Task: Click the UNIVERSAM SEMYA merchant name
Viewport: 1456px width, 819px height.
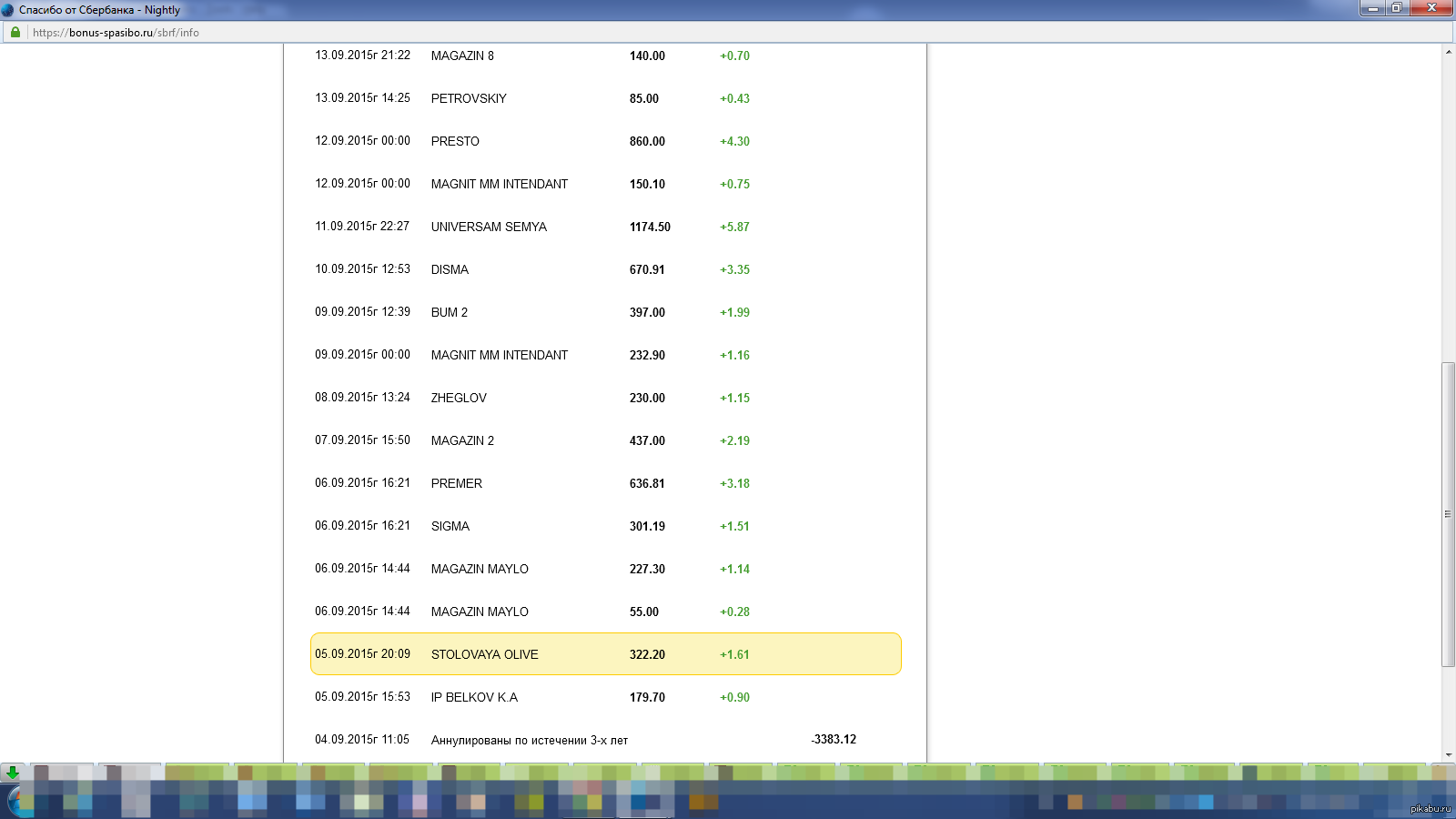Action: pyautogui.click(x=489, y=227)
